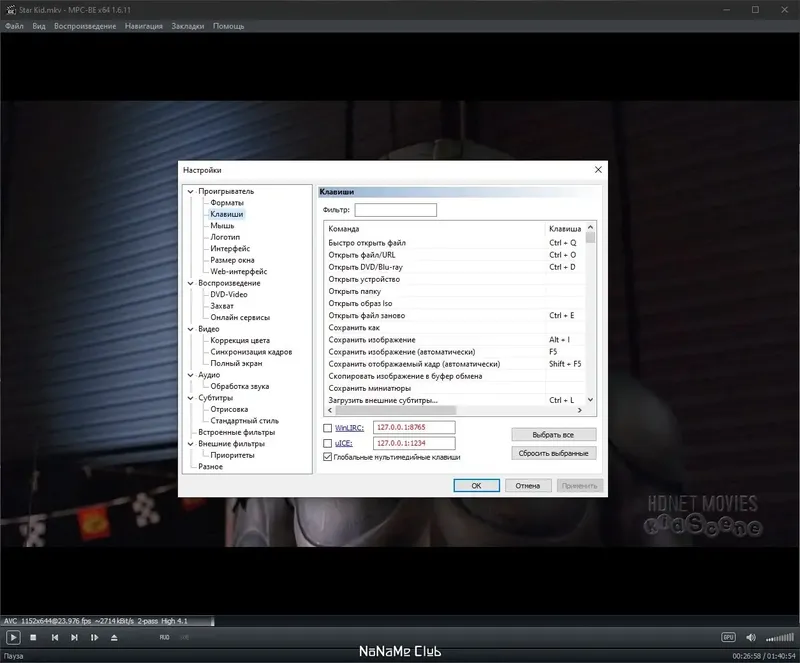Collapse the Воспроизведение tree node
This screenshot has width=800, height=663.
190,283
